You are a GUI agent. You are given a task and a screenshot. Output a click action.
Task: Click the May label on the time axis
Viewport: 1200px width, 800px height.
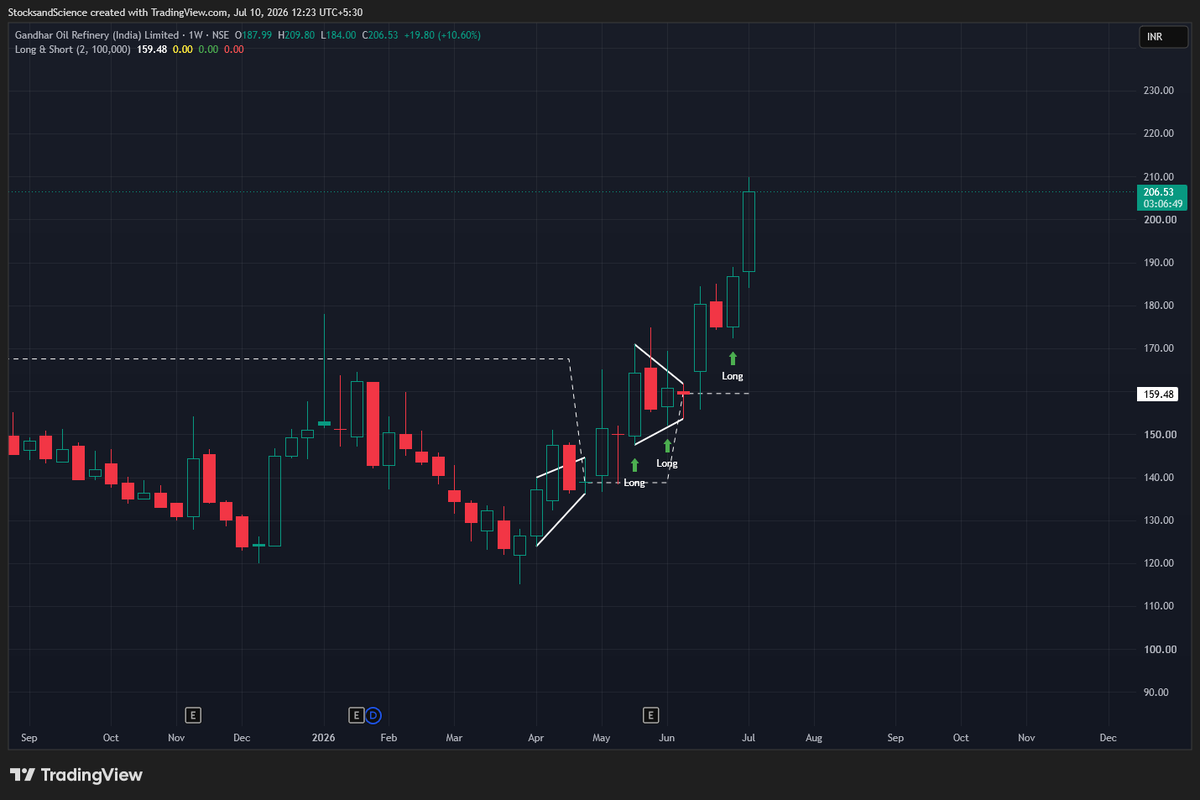[x=602, y=738]
